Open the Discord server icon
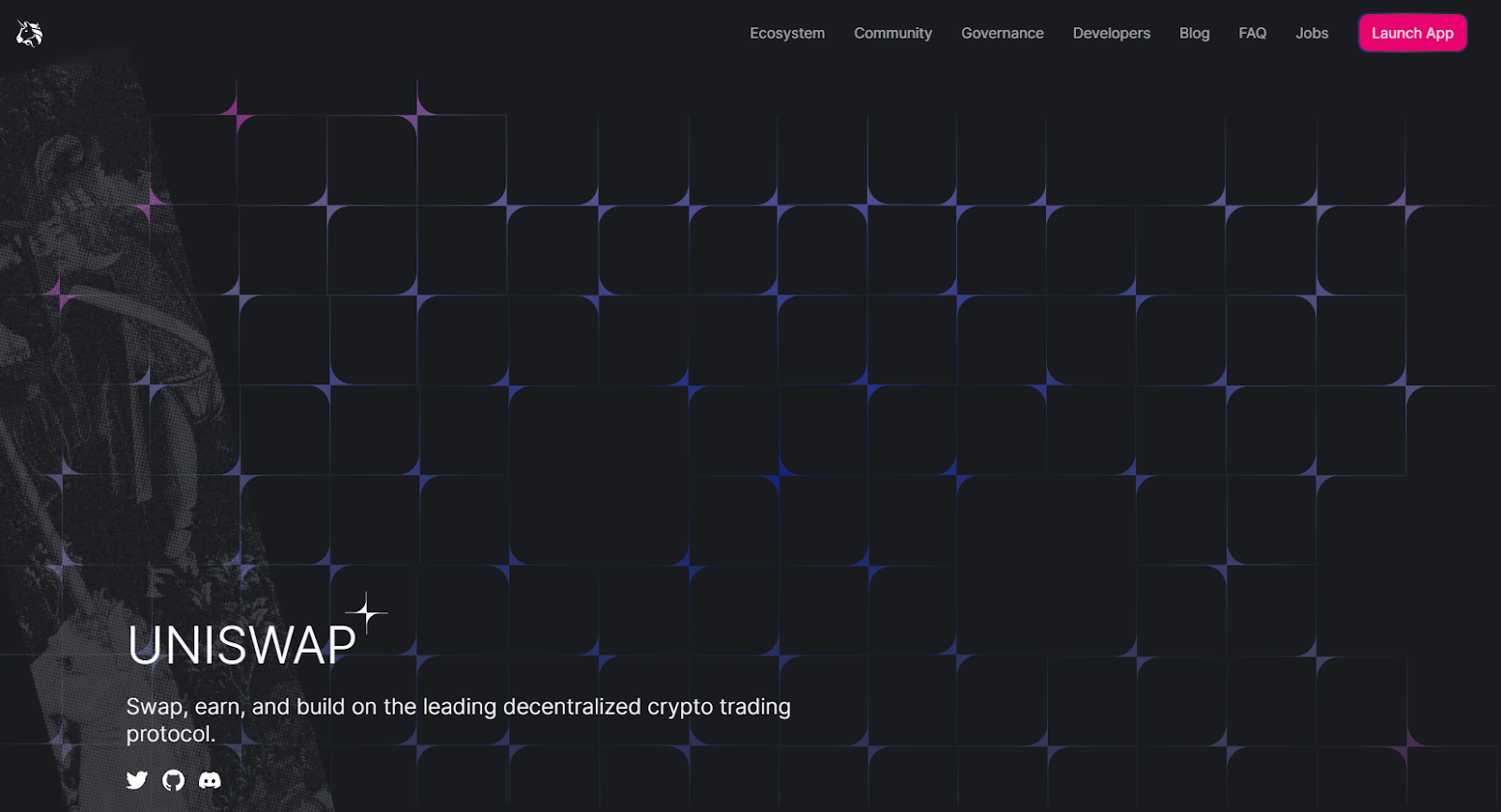Image resolution: width=1501 pixels, height=812 pixels. point(210,780)
